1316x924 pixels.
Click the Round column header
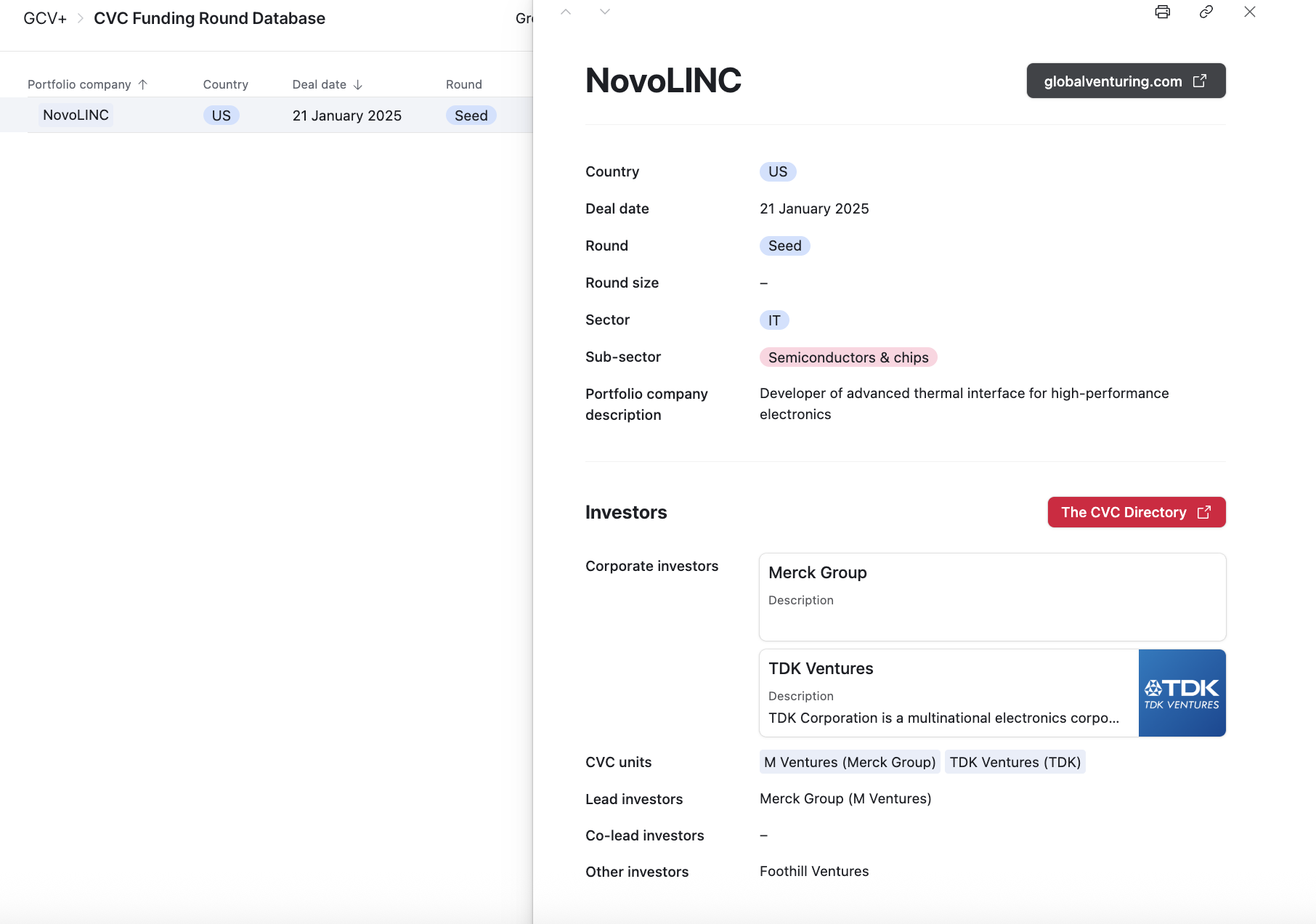click(x=463, y=84)
